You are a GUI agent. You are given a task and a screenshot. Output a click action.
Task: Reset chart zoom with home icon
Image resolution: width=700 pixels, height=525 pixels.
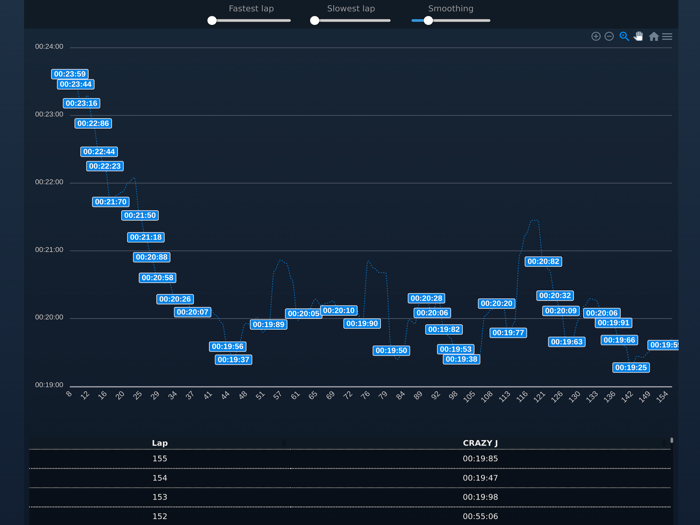click(654, 37)
